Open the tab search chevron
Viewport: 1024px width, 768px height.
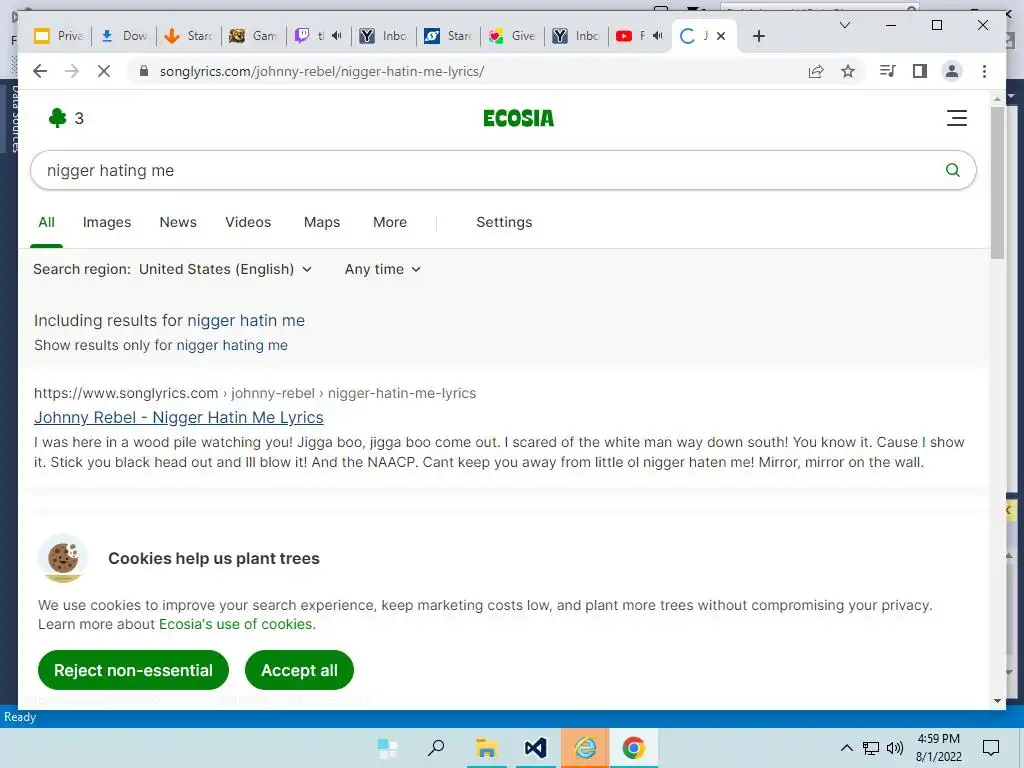[x=844, y=25]
